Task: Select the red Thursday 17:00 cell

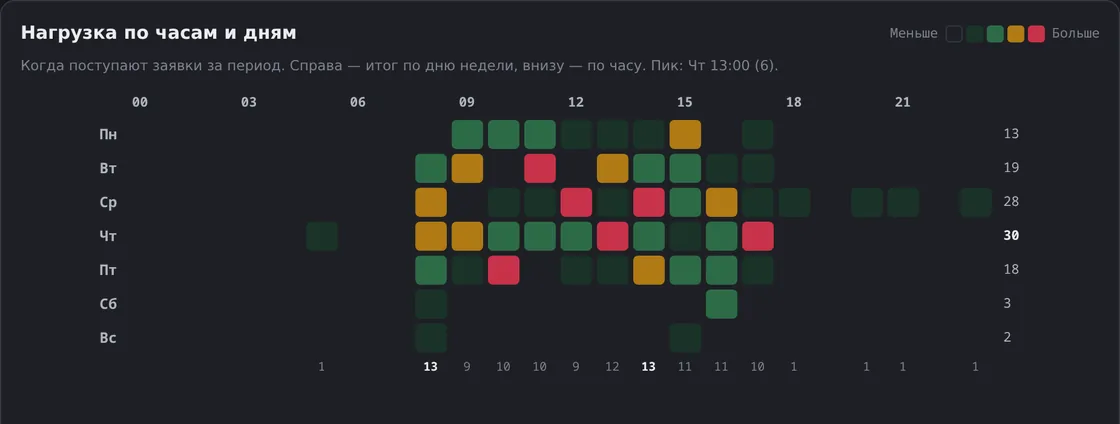Action: 758,236
